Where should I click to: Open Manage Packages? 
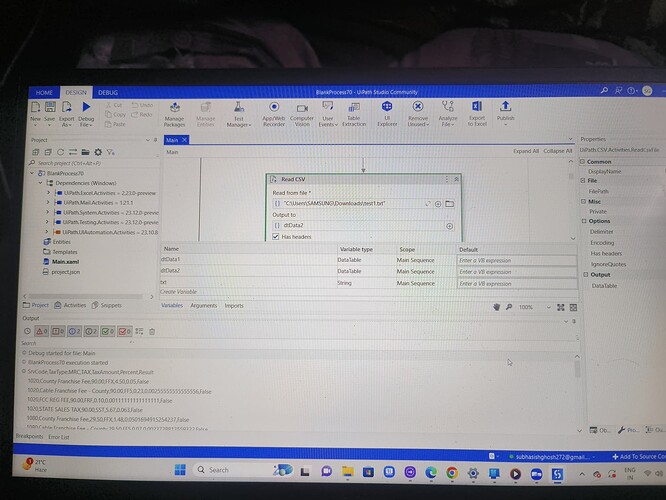pos(175,114)
